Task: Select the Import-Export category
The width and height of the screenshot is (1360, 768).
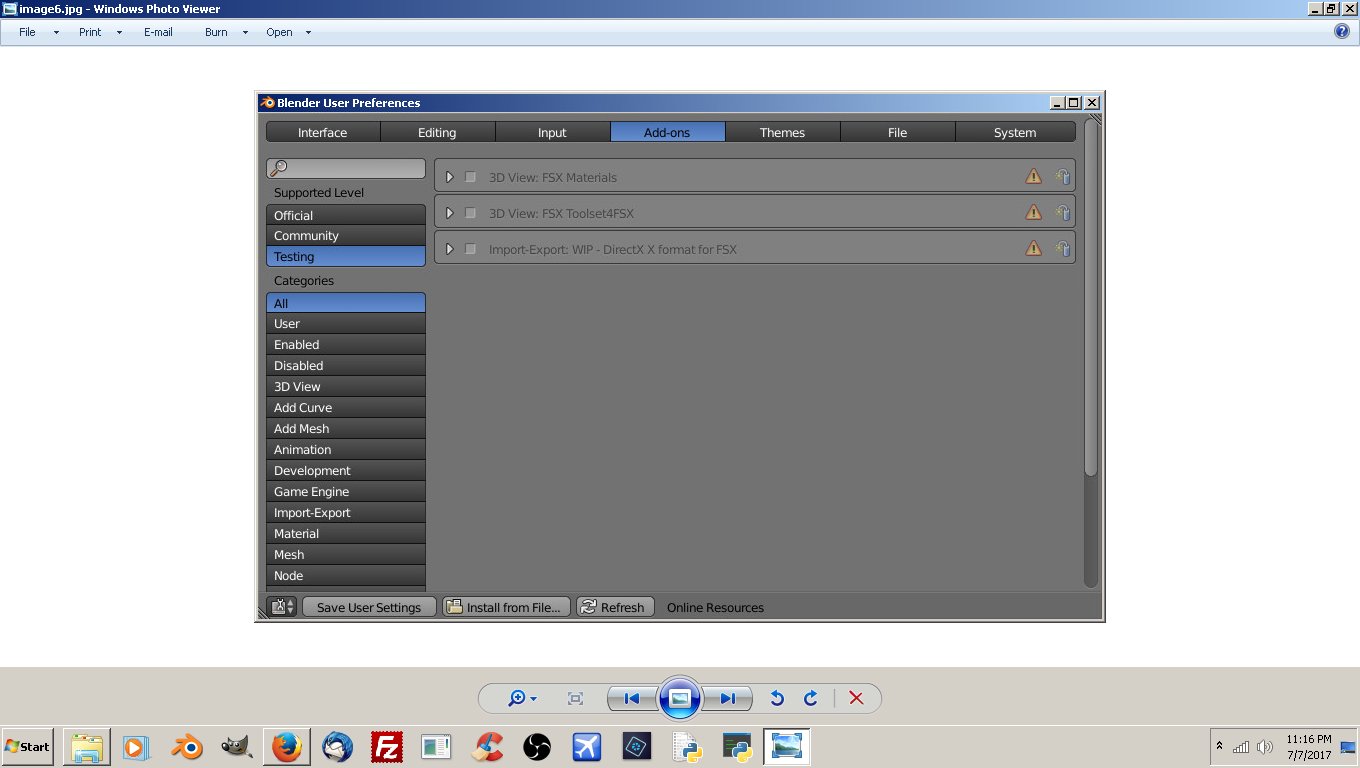Action: [x=346, y=513]
